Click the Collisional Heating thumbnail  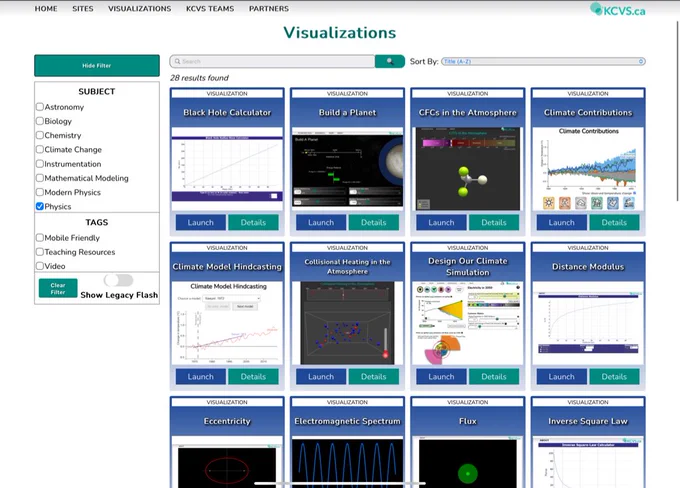(x=347, y=323)
